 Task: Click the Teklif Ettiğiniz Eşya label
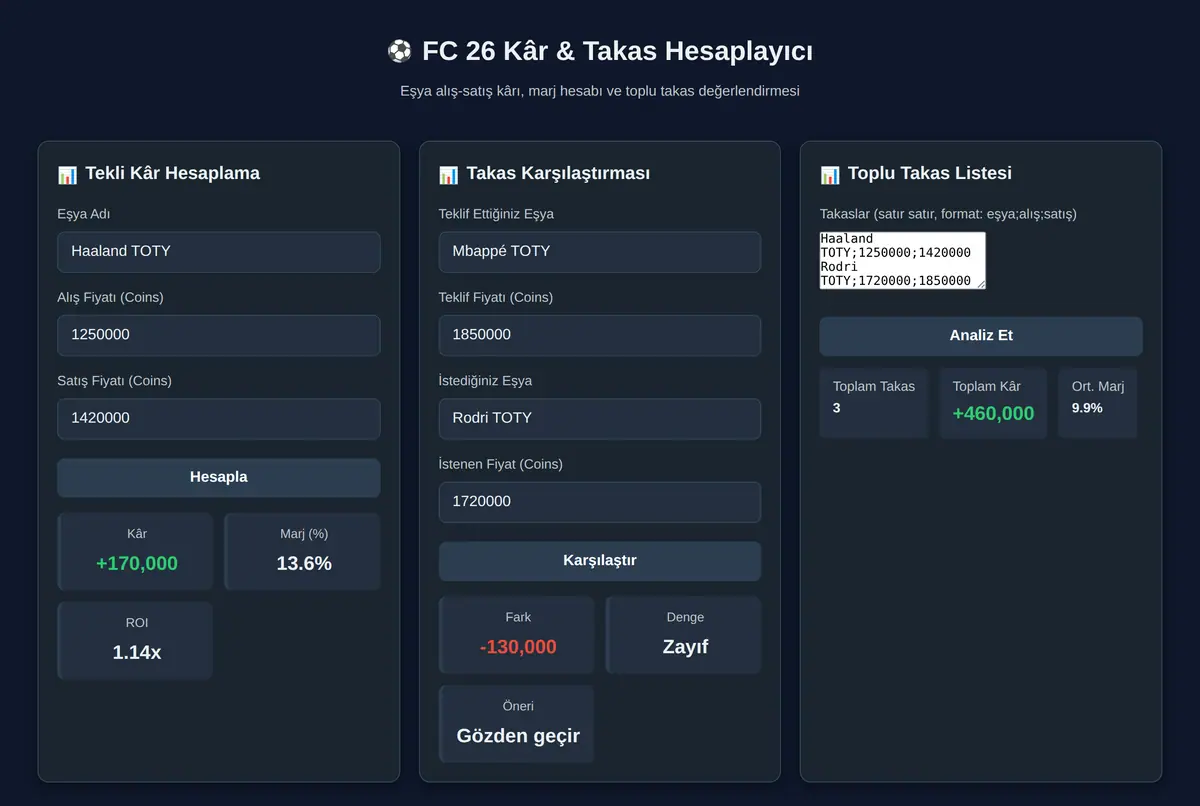tap(496, 214)
